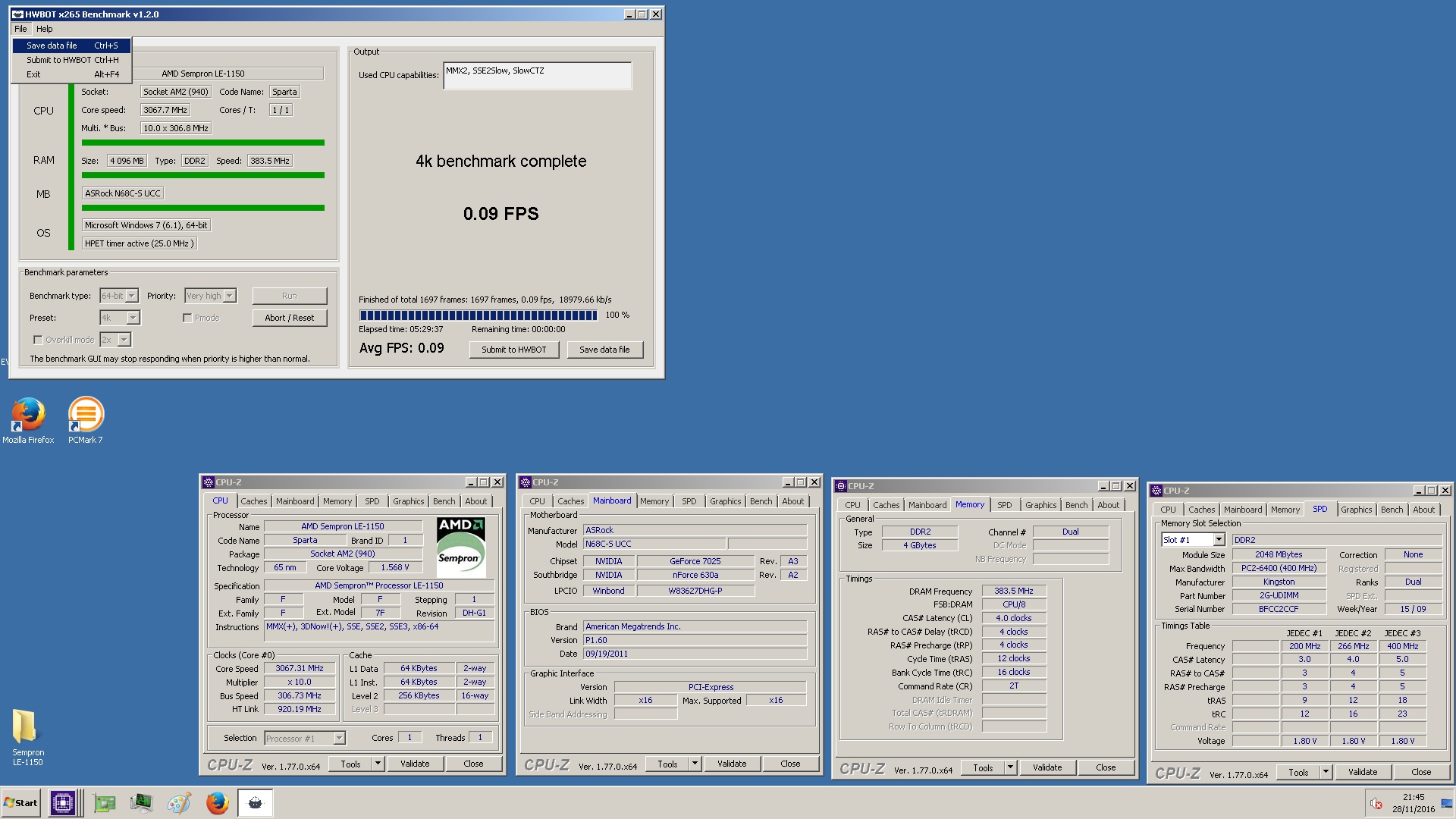Minimize the CPU-Z CPU tab window

(471, 482)
